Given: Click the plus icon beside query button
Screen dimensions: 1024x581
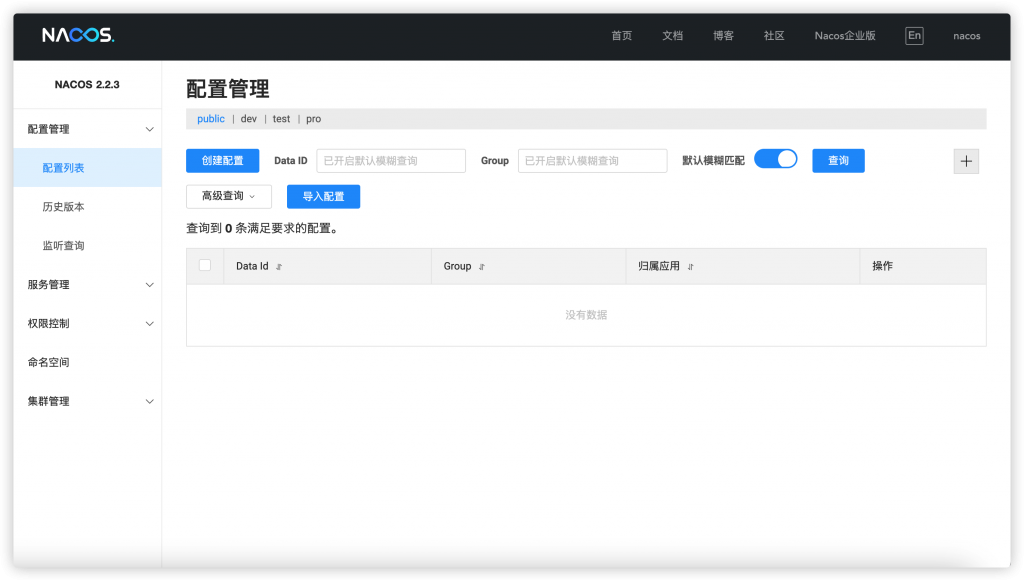Looking at the screenshot, I should click(966, 161).
